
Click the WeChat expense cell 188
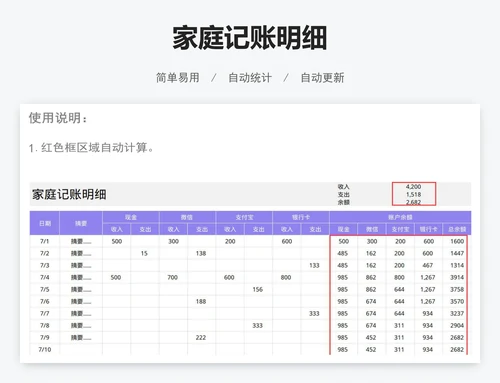click(201, 301)
